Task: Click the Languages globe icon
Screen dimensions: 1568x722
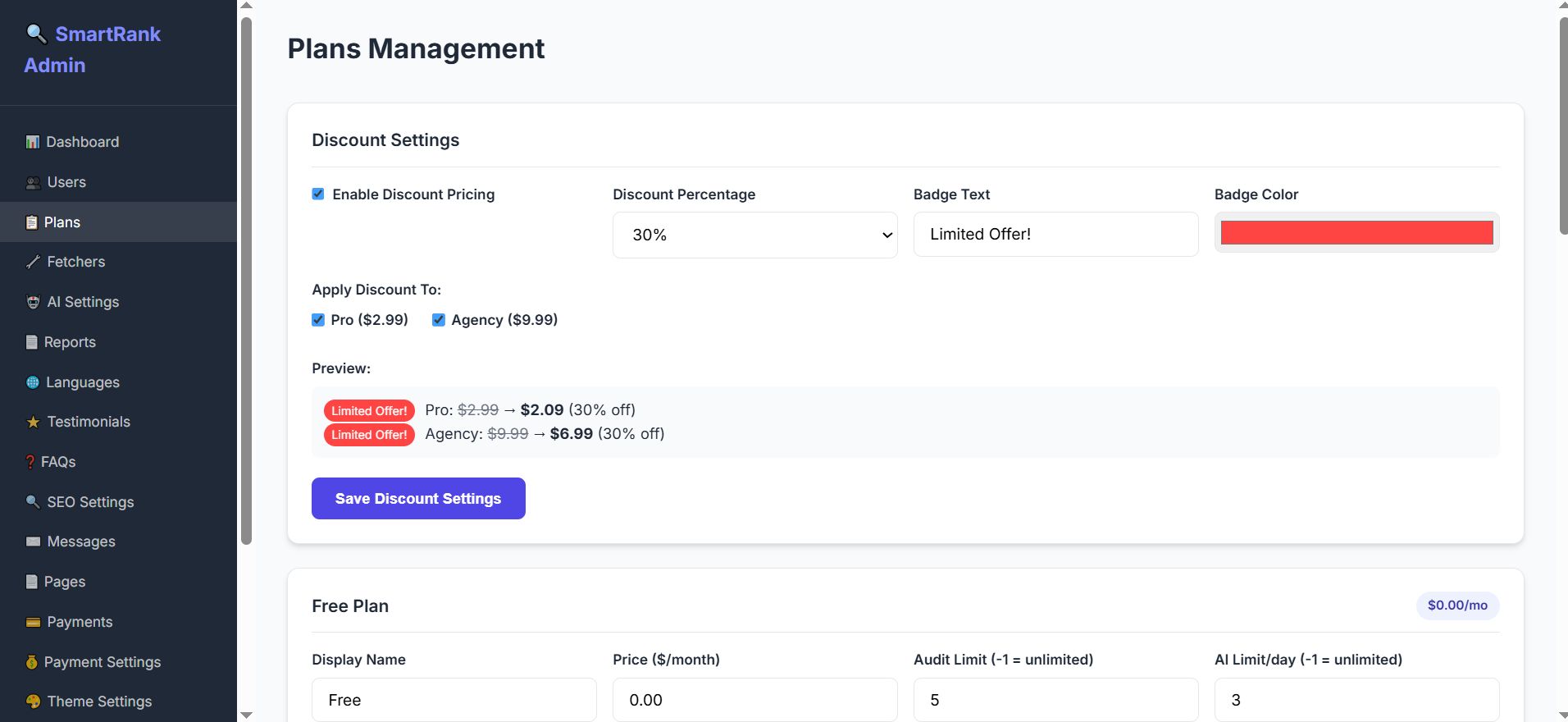Action: click(33, 382)
